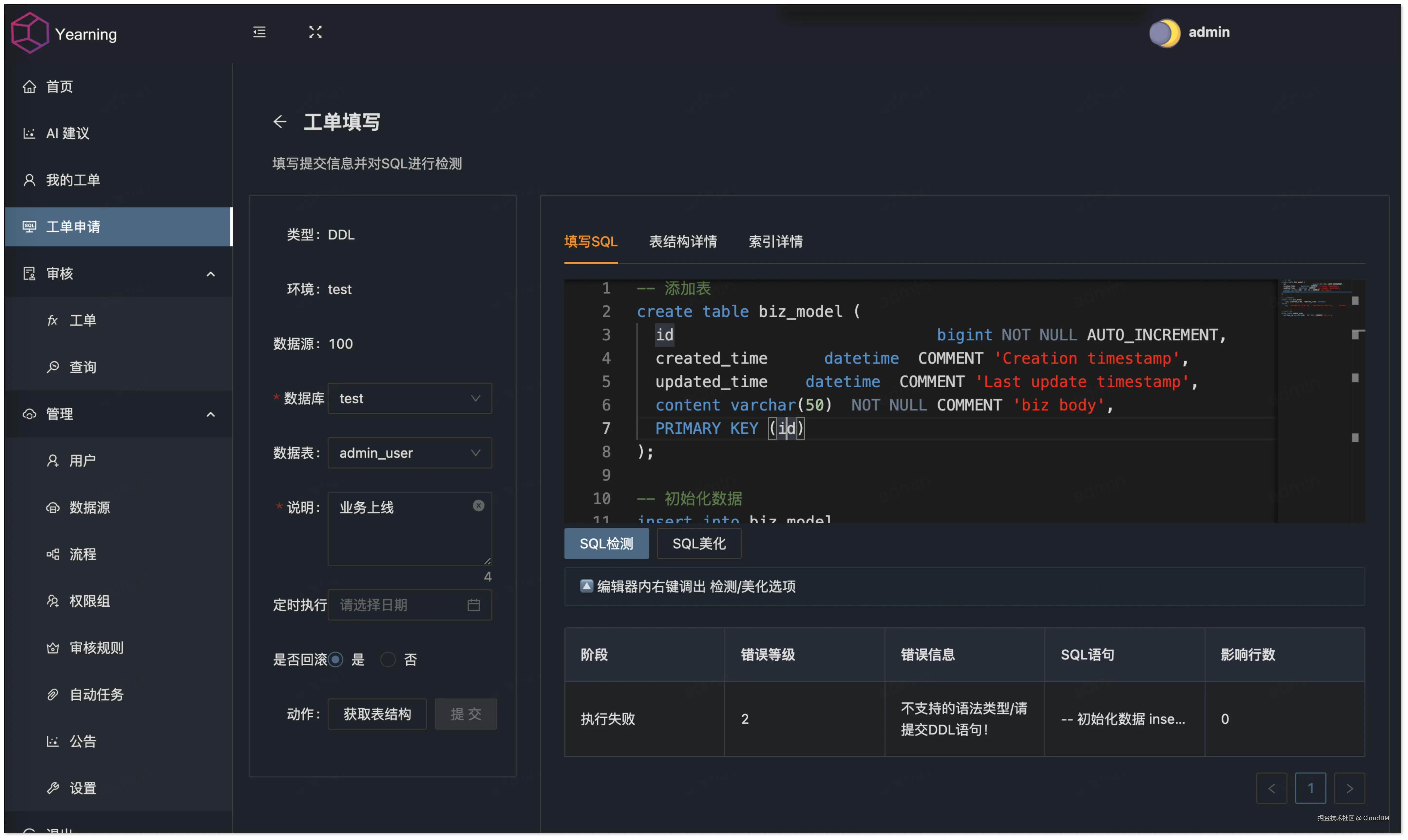Image resolution: width=1408 pixels, height=840 pixels.
Task: Select 是 for 是否回滚
Action: pyautogui.click(x=336, y=659)
